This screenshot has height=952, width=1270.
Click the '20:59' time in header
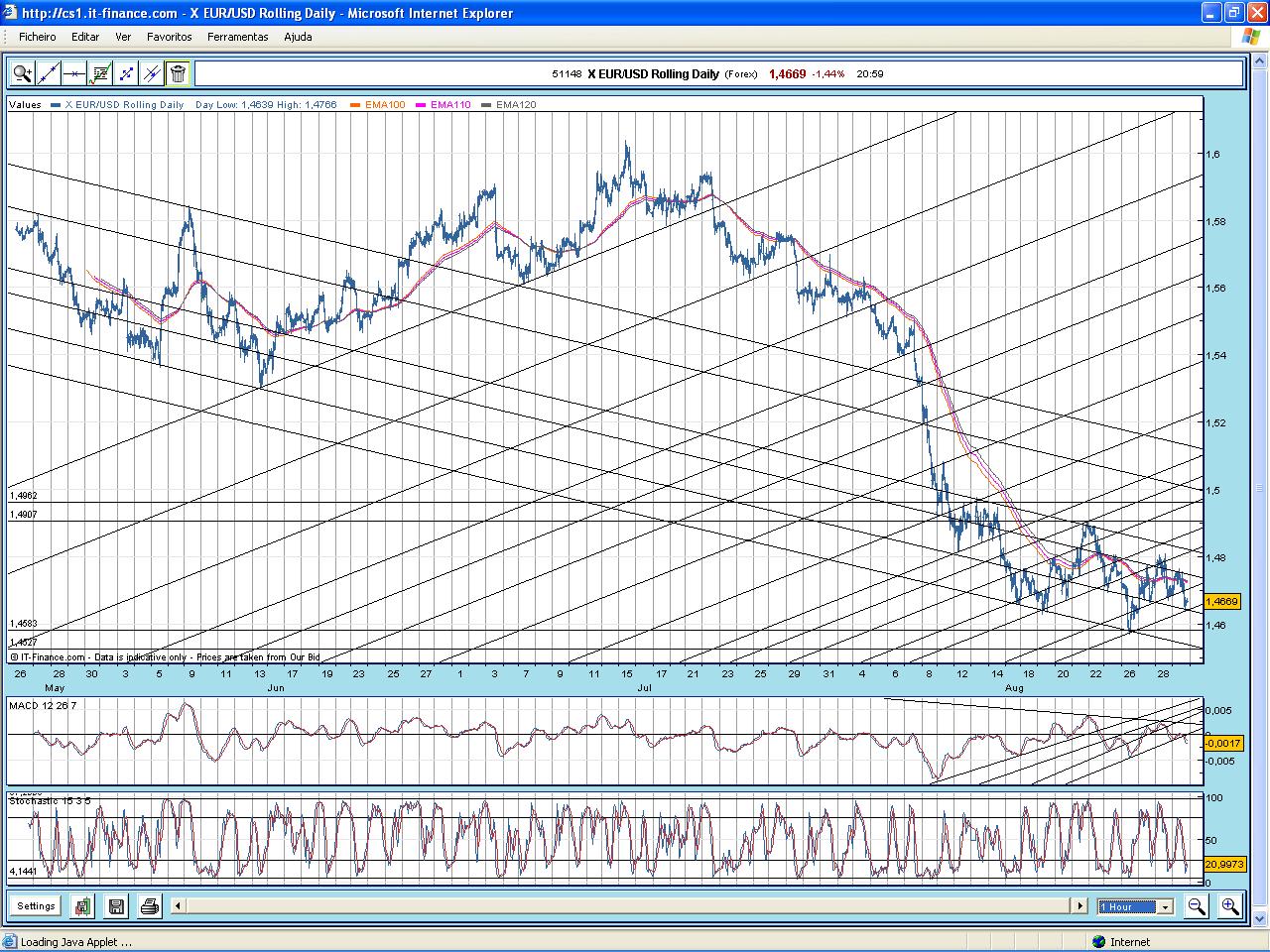[870, 74]
